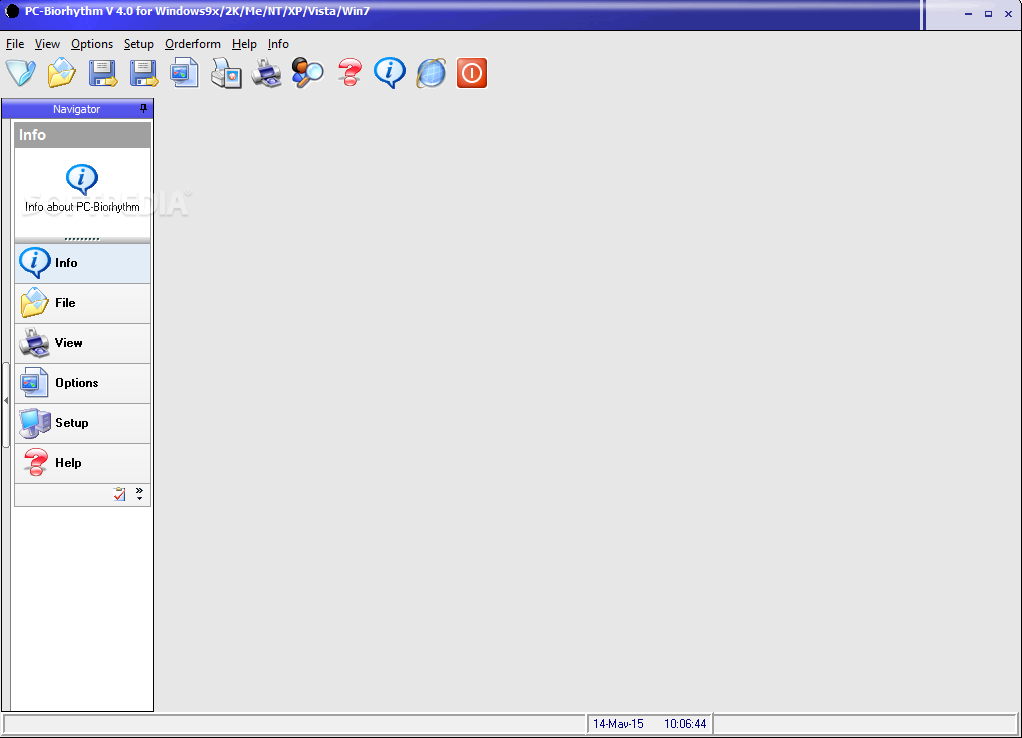The height and width of the screenshot is (738, 1022).
Task: Click the printer with preview page icon
Action: click(226, 73)
